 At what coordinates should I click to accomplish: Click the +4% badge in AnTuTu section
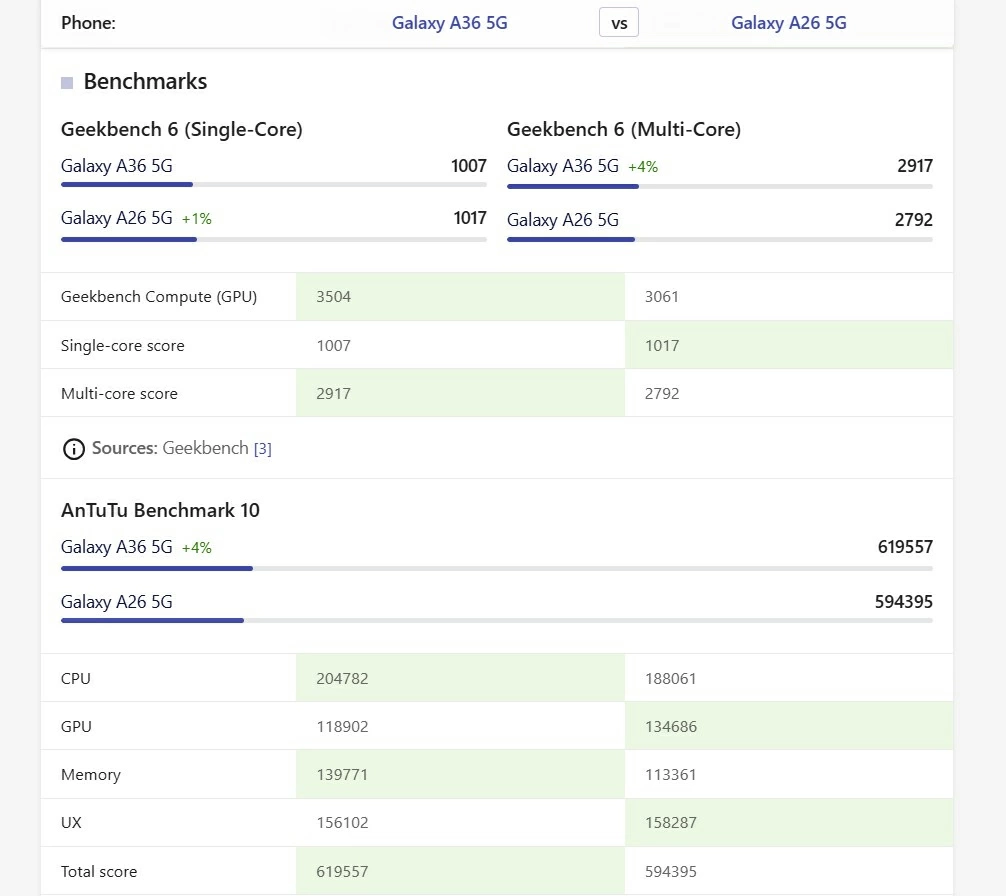[196, 548]
